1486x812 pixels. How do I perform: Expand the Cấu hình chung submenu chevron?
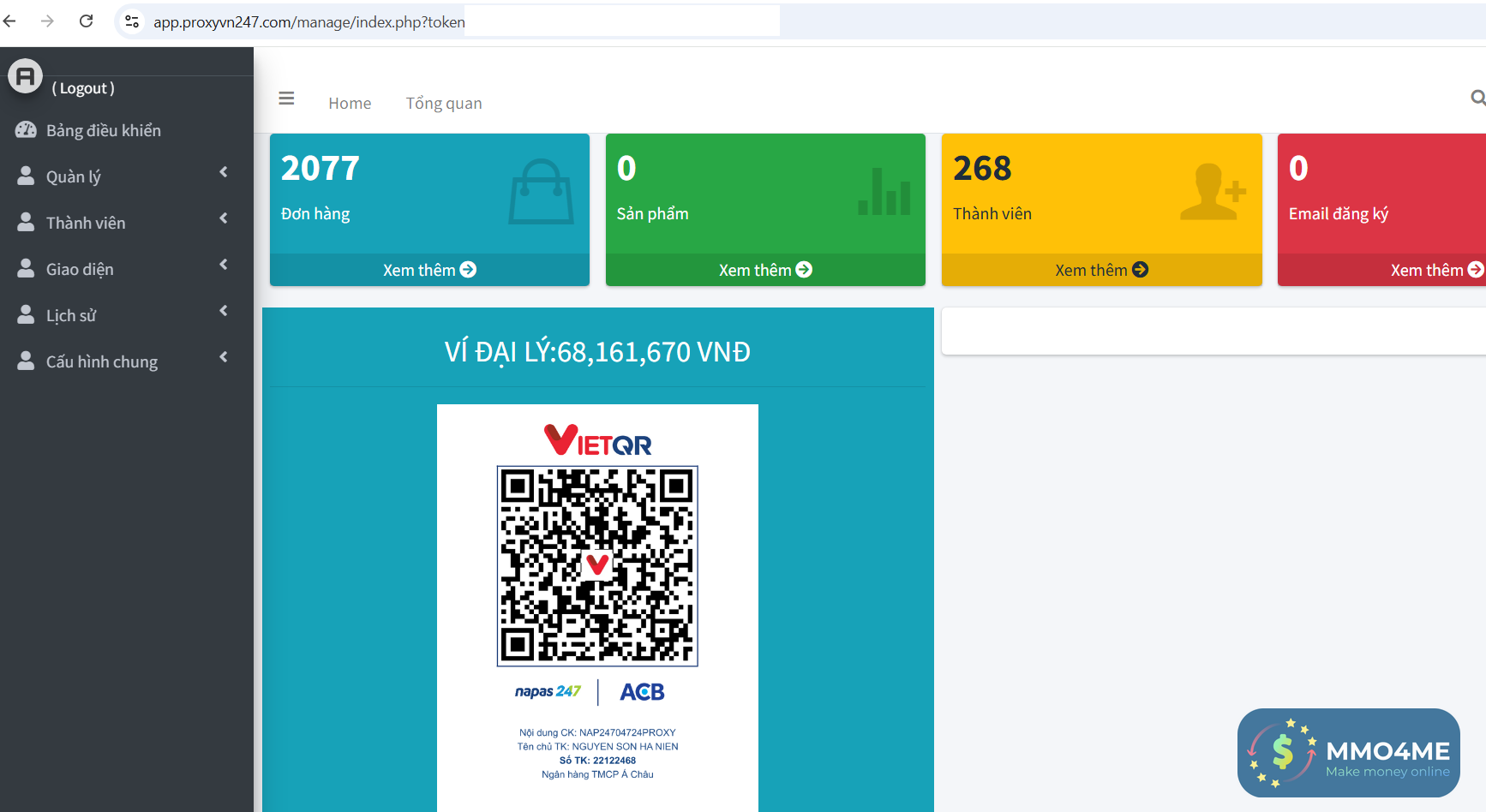tap(224, 357)
